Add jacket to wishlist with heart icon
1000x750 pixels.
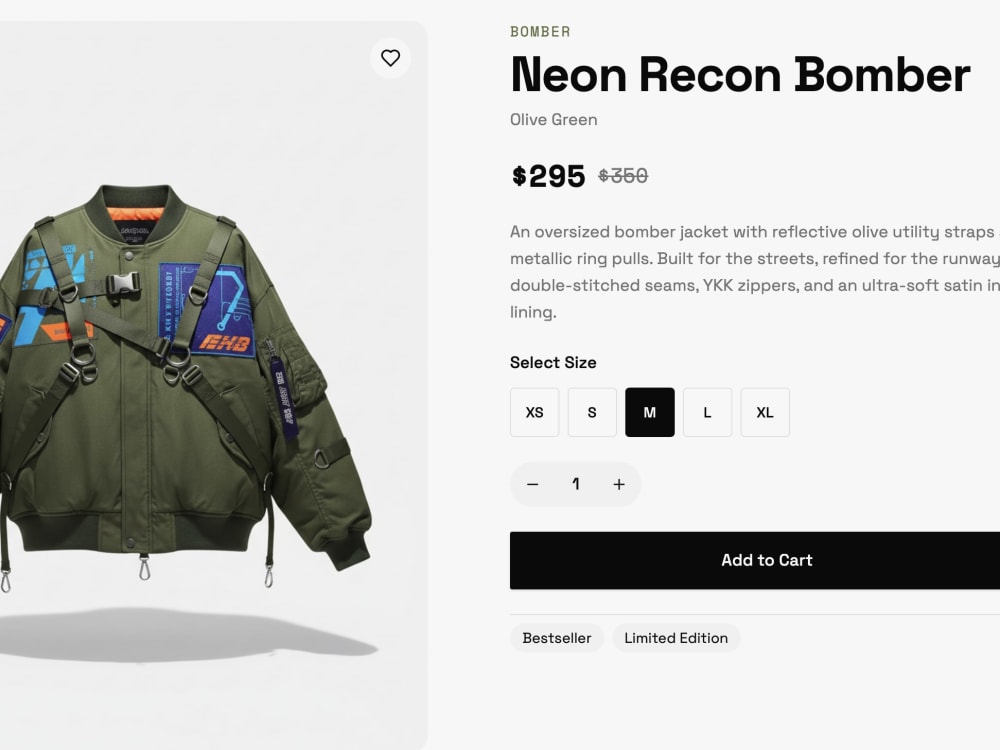coord(390,58)
